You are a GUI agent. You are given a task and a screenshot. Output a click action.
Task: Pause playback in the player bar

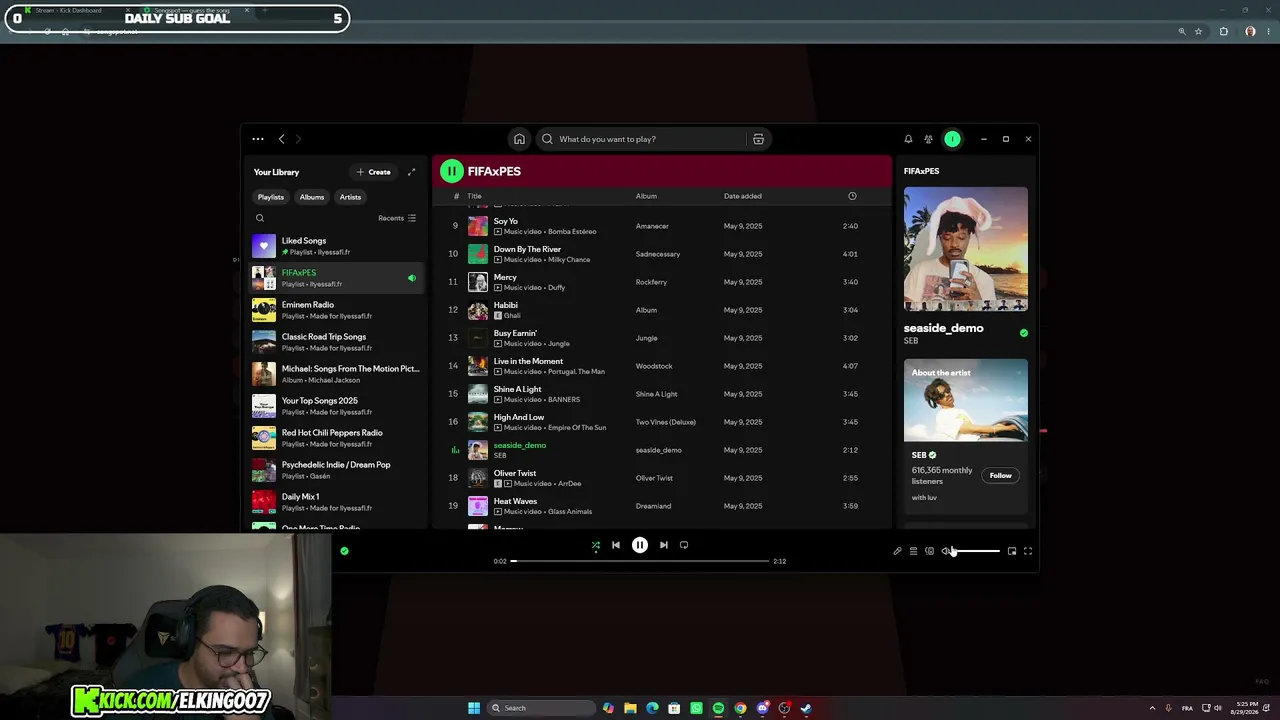(640, 545)
